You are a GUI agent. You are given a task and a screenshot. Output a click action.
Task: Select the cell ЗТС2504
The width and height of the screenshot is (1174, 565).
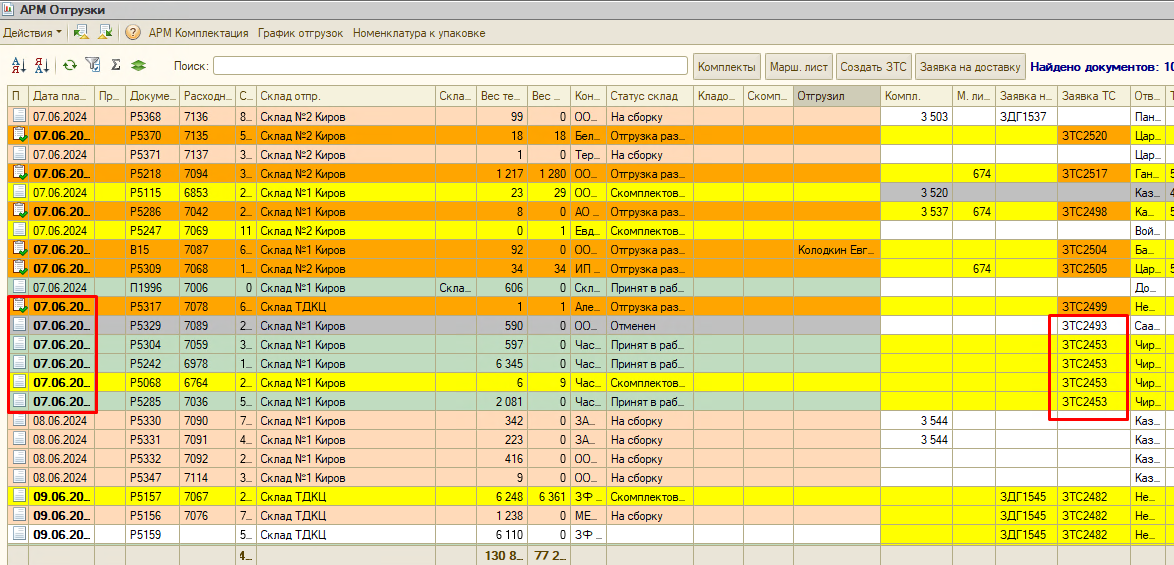click(x=1095, y=249)
